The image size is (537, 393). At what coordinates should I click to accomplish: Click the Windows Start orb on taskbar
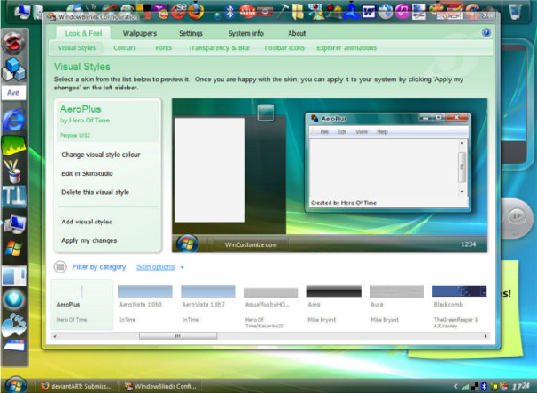point(15,385)
